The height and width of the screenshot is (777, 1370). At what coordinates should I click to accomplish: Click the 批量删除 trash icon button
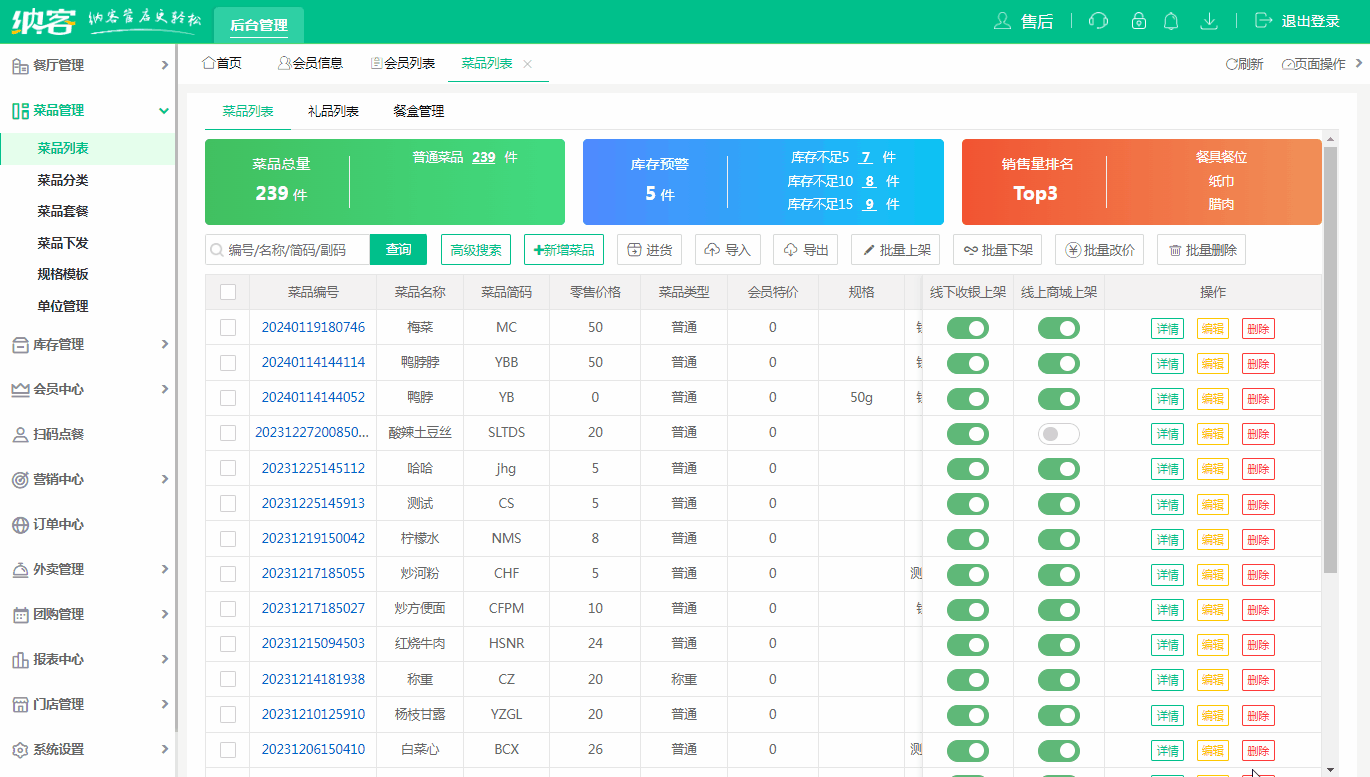click(x=1201, y=249)
